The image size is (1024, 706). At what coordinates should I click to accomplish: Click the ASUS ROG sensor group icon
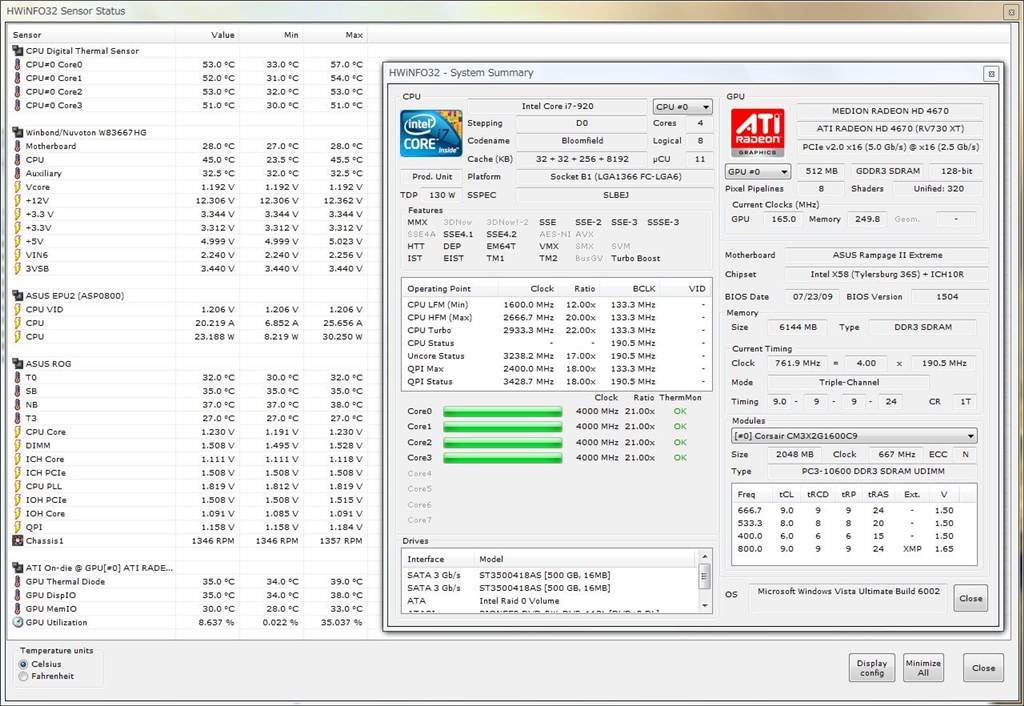pyautogui.click(x=17, y=364)
